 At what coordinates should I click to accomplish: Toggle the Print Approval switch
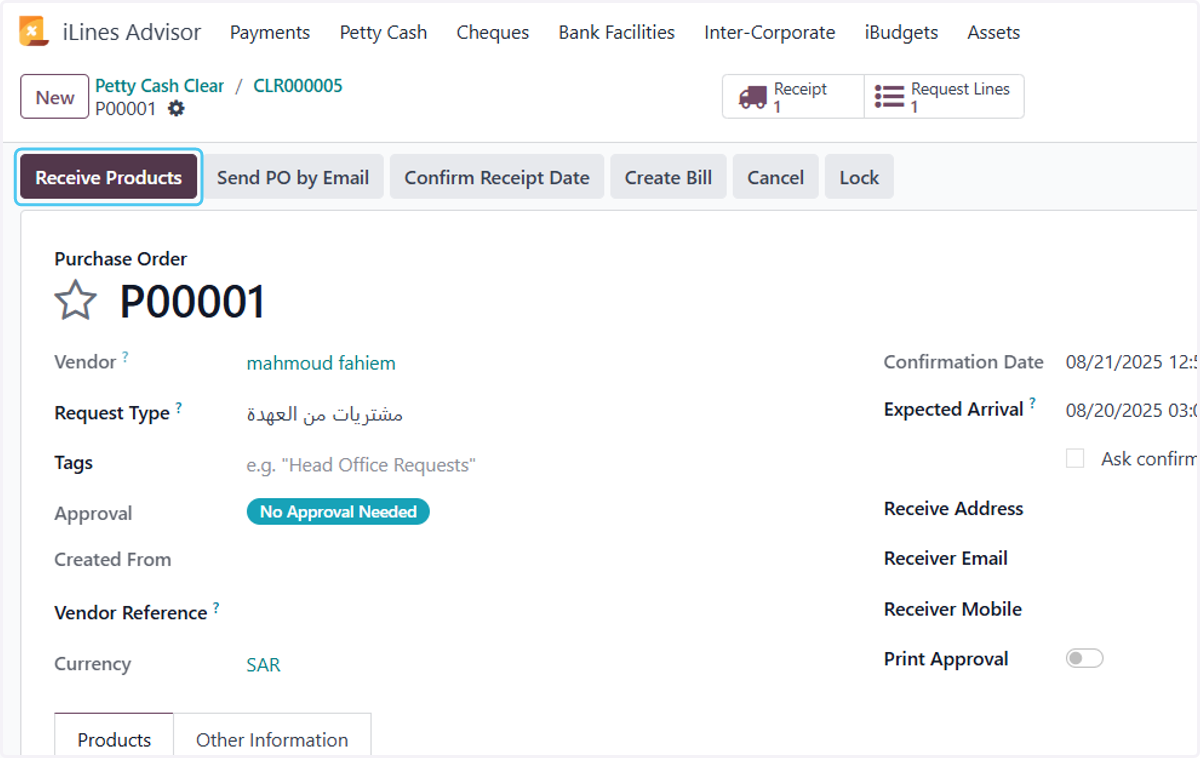(x=1084, y=659)
